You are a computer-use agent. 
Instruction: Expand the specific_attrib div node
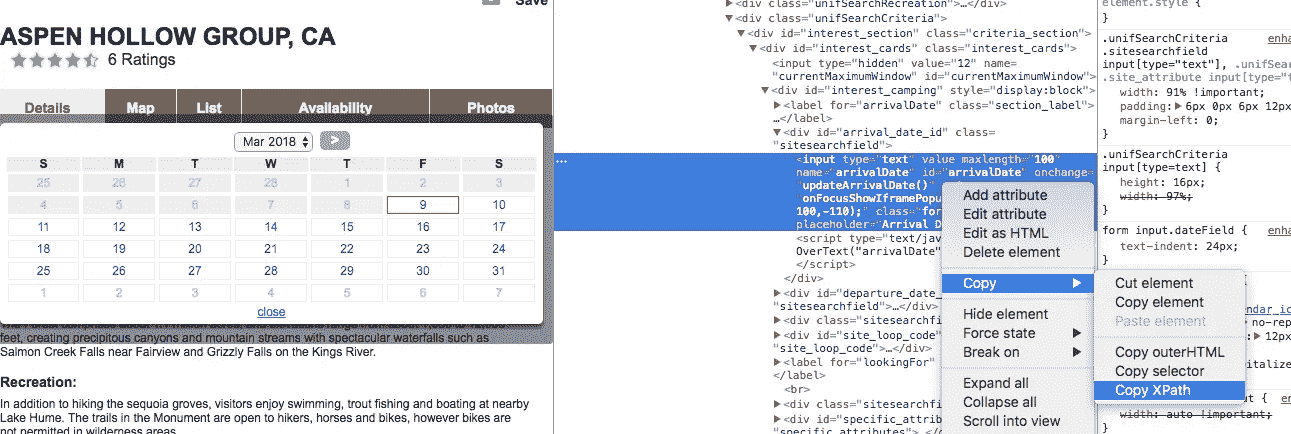pyautogui.click(x=778, y=418)
